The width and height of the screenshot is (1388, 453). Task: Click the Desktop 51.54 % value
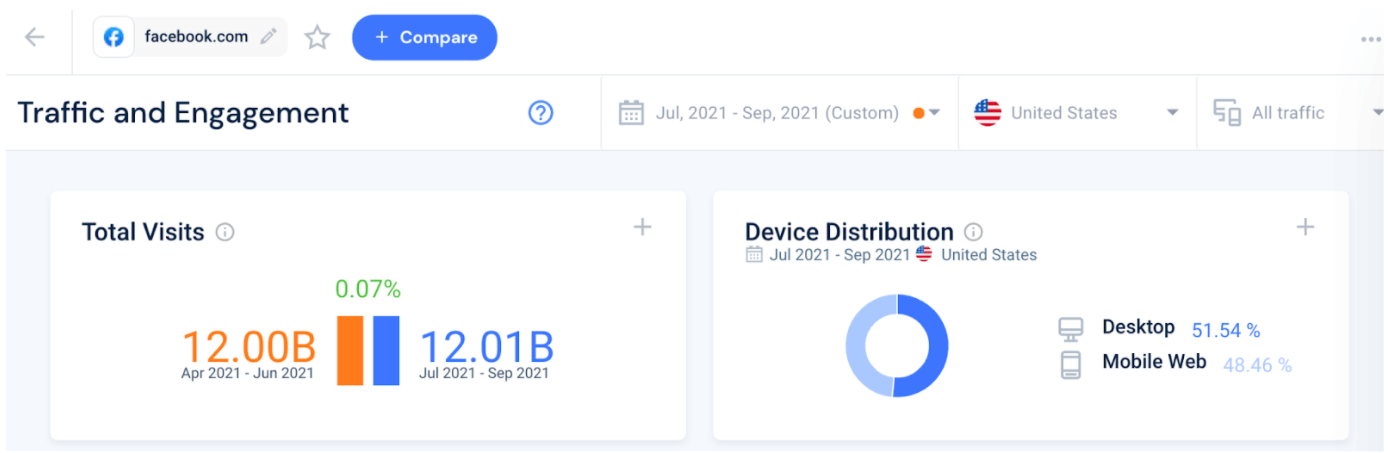pos(1226,330)
